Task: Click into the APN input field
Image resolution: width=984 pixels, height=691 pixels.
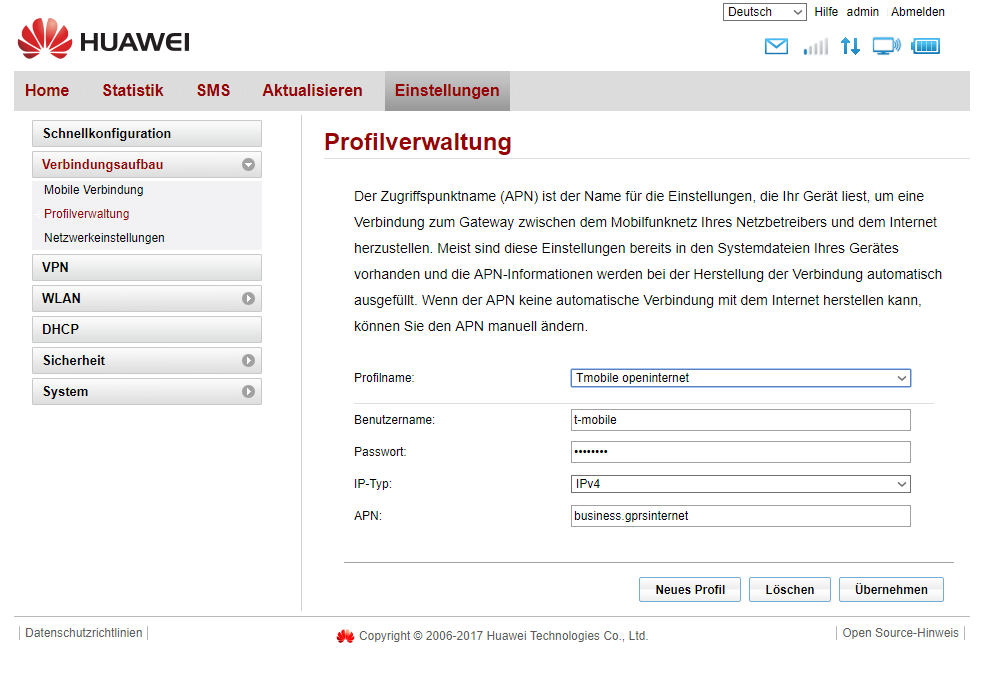Action: (740, 516)
